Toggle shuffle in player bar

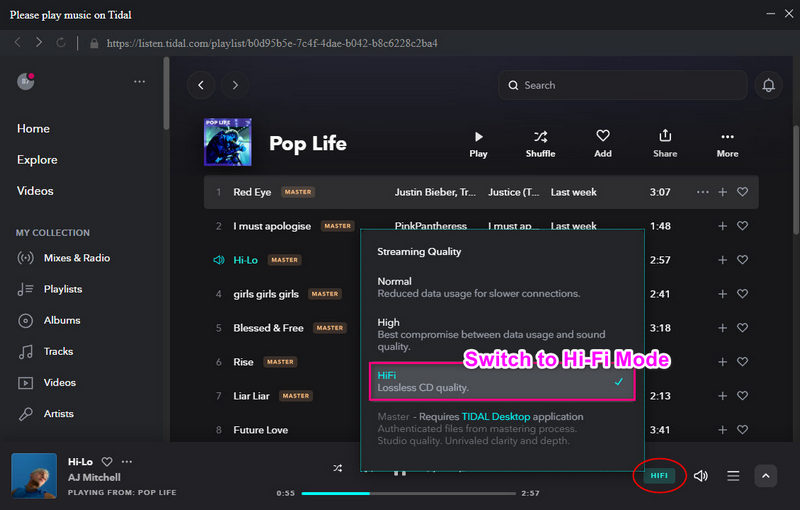338,468
